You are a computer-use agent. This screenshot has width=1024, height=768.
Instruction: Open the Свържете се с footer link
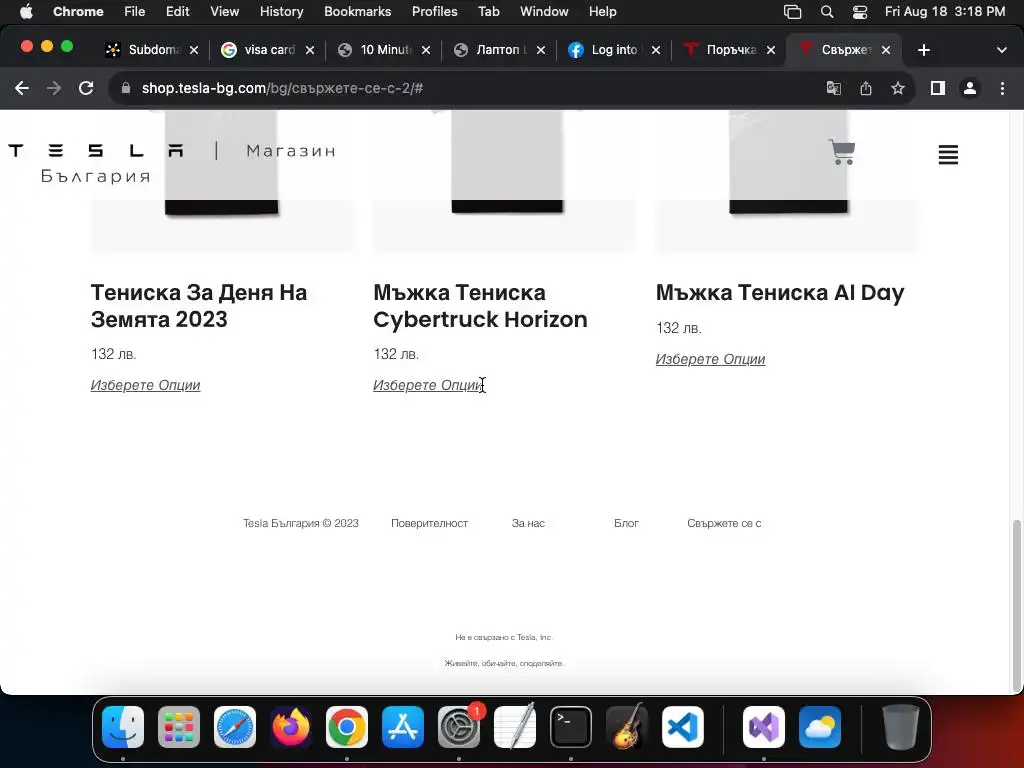click(724, 523)
